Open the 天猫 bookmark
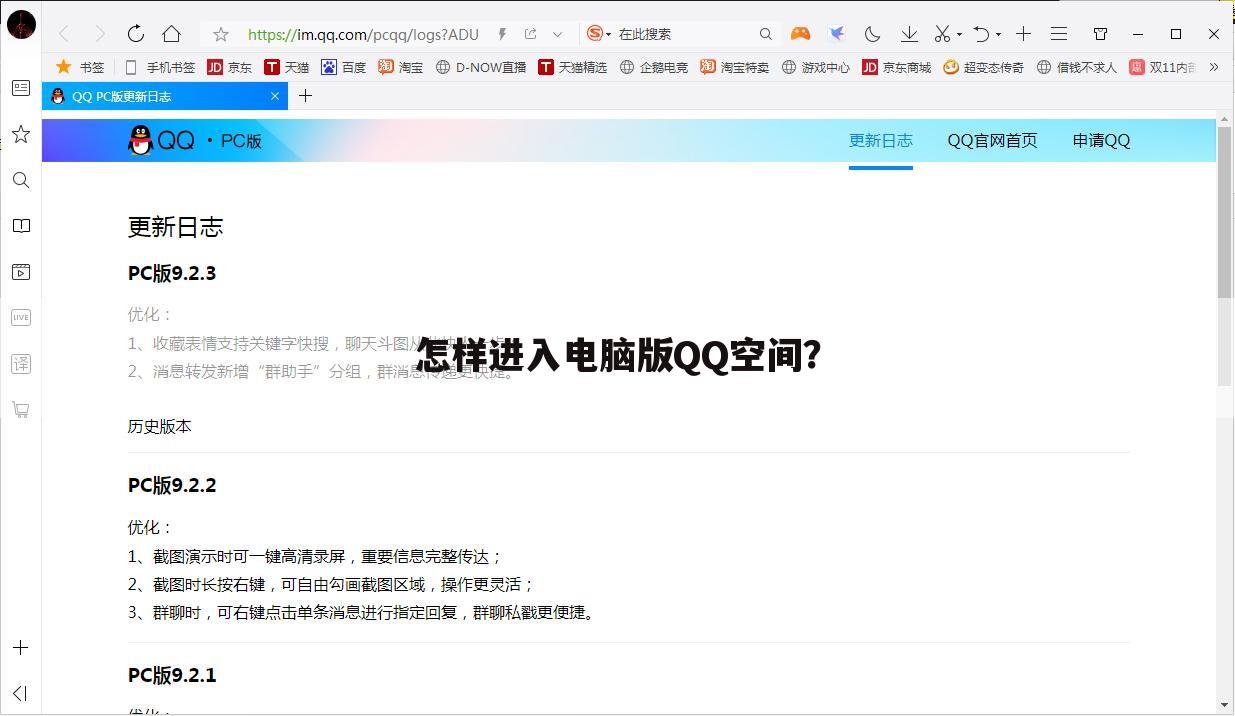Viewport: 1235px width, 716px height. (286, 67)
